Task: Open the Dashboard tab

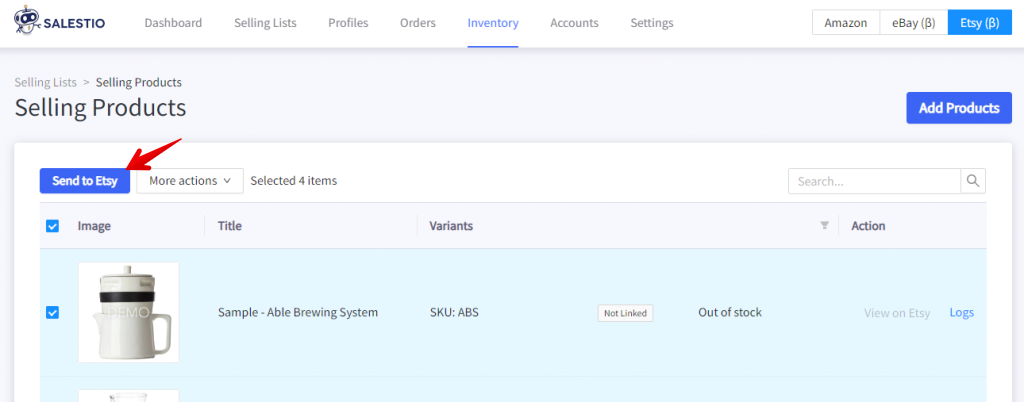Action: tap(173, 23)
